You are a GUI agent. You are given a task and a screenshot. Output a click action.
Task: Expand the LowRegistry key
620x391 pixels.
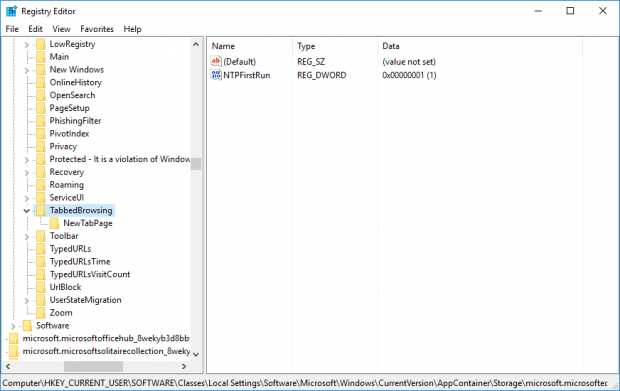26,45
